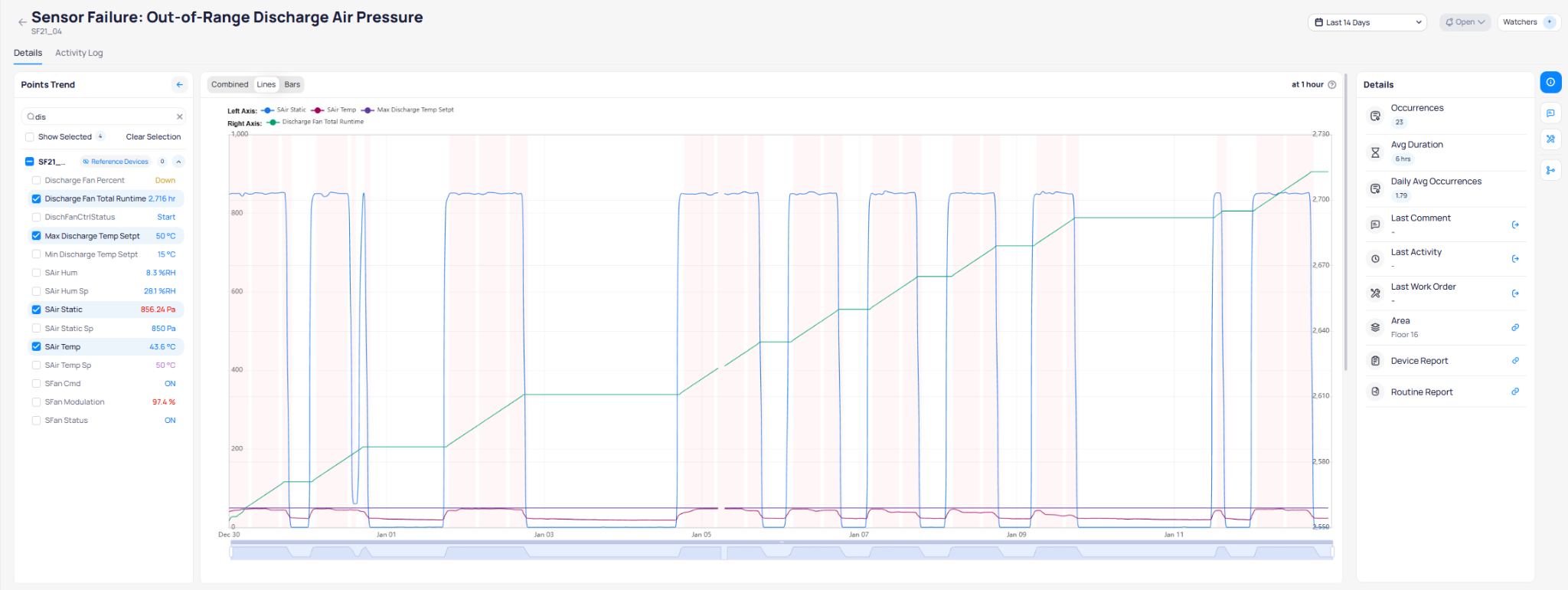Add a watcher with plus icon
The image size is (1568, 590).
(1550, 22)
